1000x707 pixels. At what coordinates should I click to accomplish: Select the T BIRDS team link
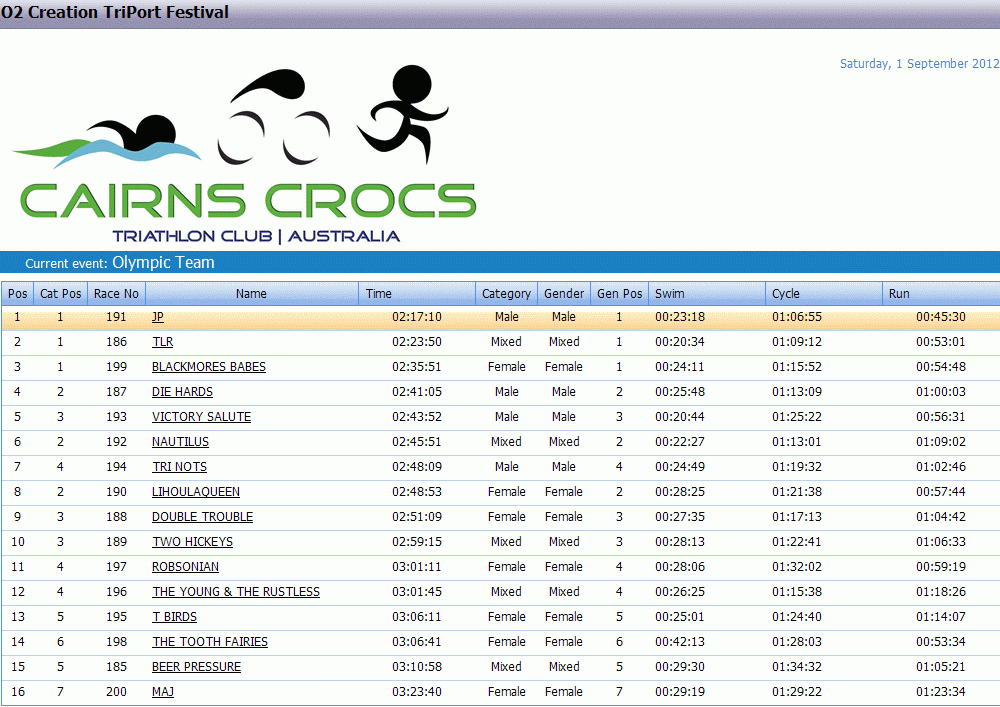pyautogui.click(x=174, y=616)
